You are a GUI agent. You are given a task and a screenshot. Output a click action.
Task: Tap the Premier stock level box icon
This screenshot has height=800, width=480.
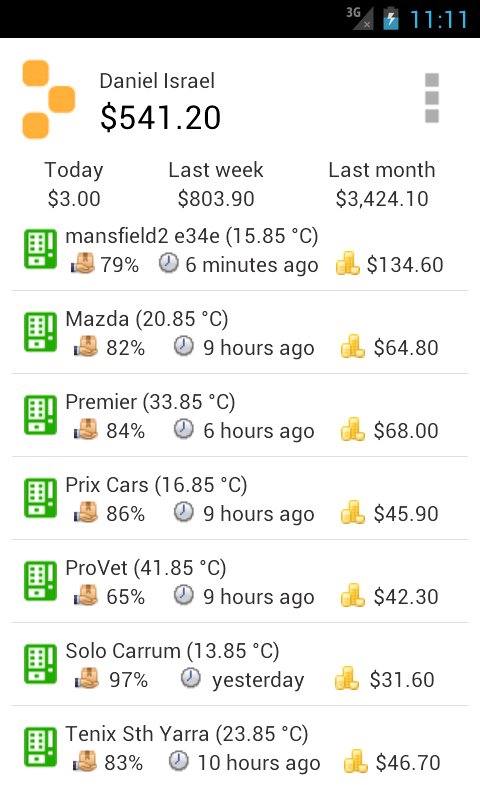pyautogui.click(x=86, y=430)
